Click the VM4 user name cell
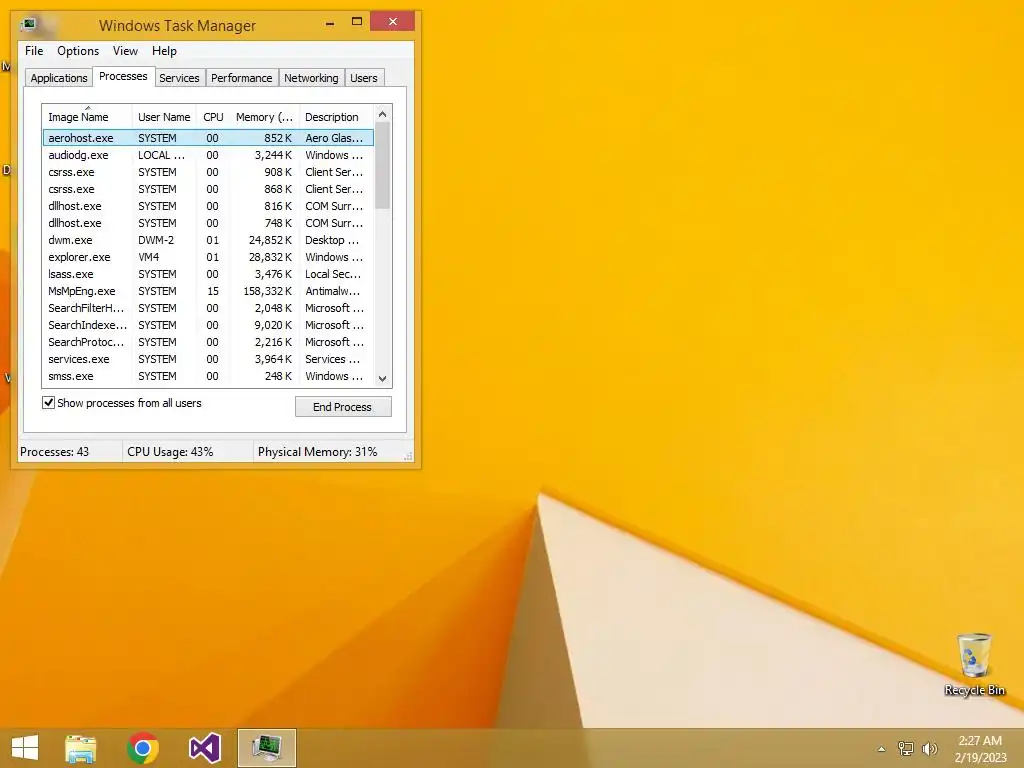Image resolution: width=1024 pixels, height=768 pixels. (149, 257)
